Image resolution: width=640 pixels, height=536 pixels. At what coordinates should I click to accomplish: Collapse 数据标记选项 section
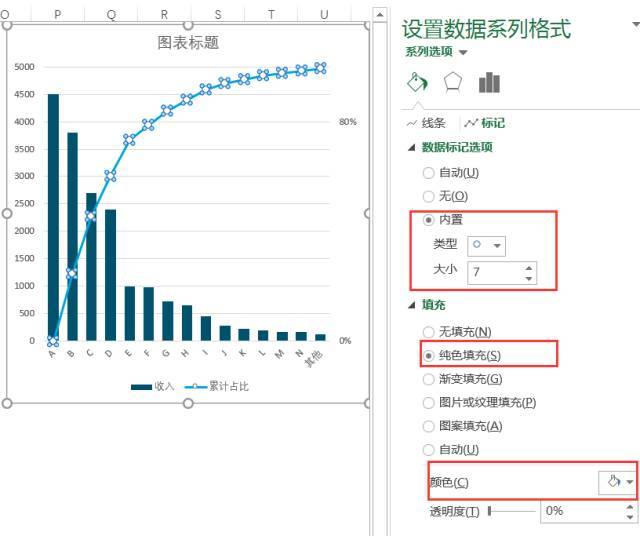[x=412, y=147]
